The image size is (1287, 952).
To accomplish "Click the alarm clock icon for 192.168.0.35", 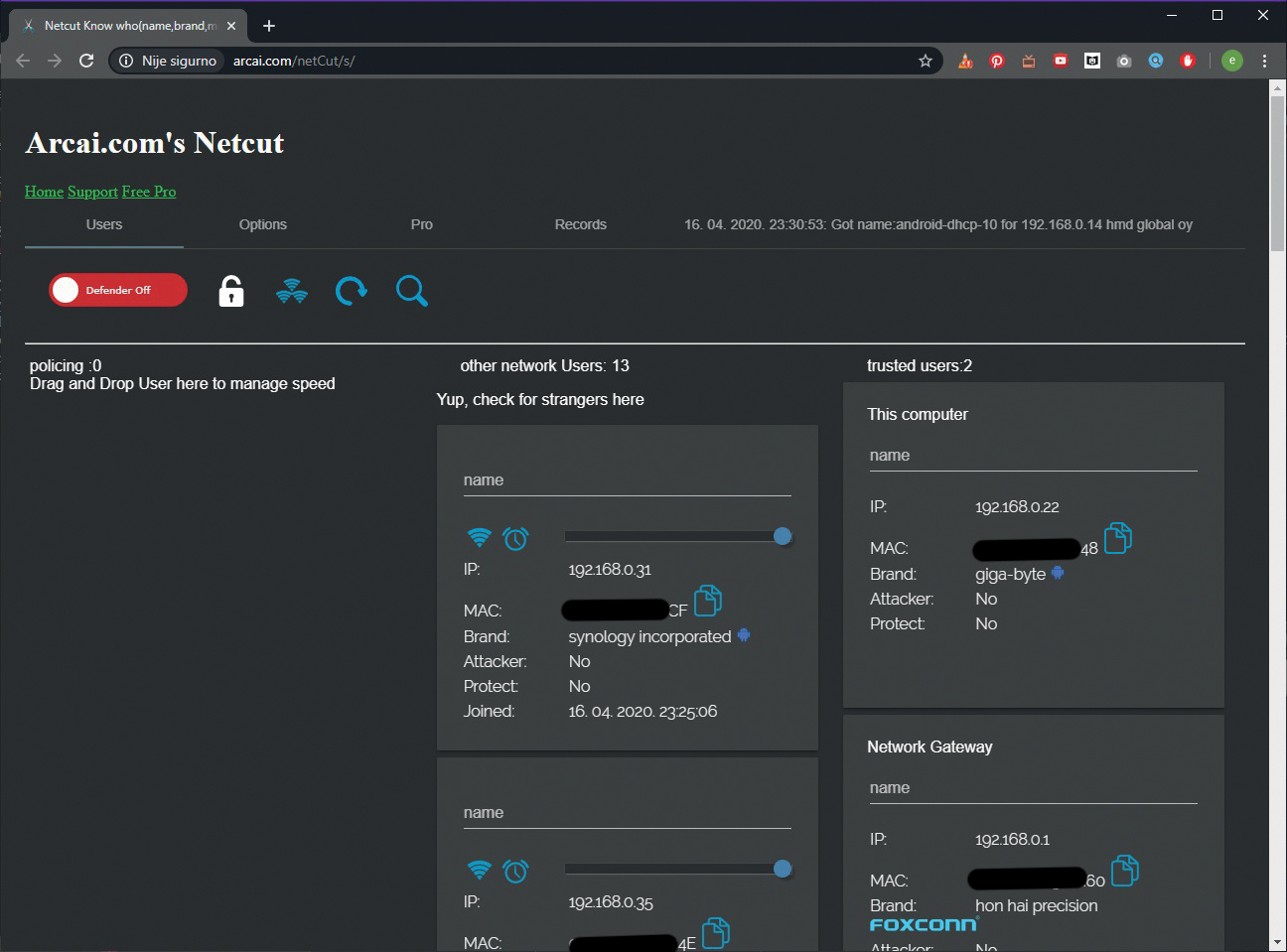I will [515, 871].
